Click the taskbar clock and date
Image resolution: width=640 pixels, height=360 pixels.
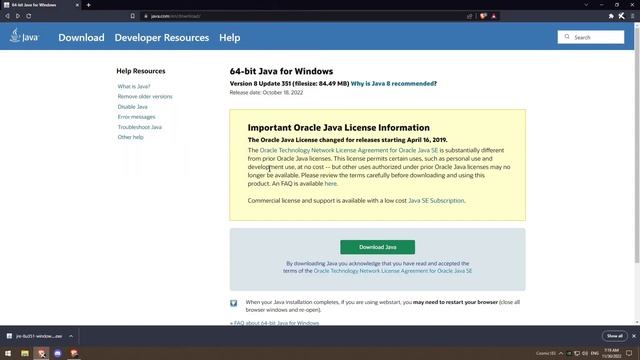coord(611,353)
